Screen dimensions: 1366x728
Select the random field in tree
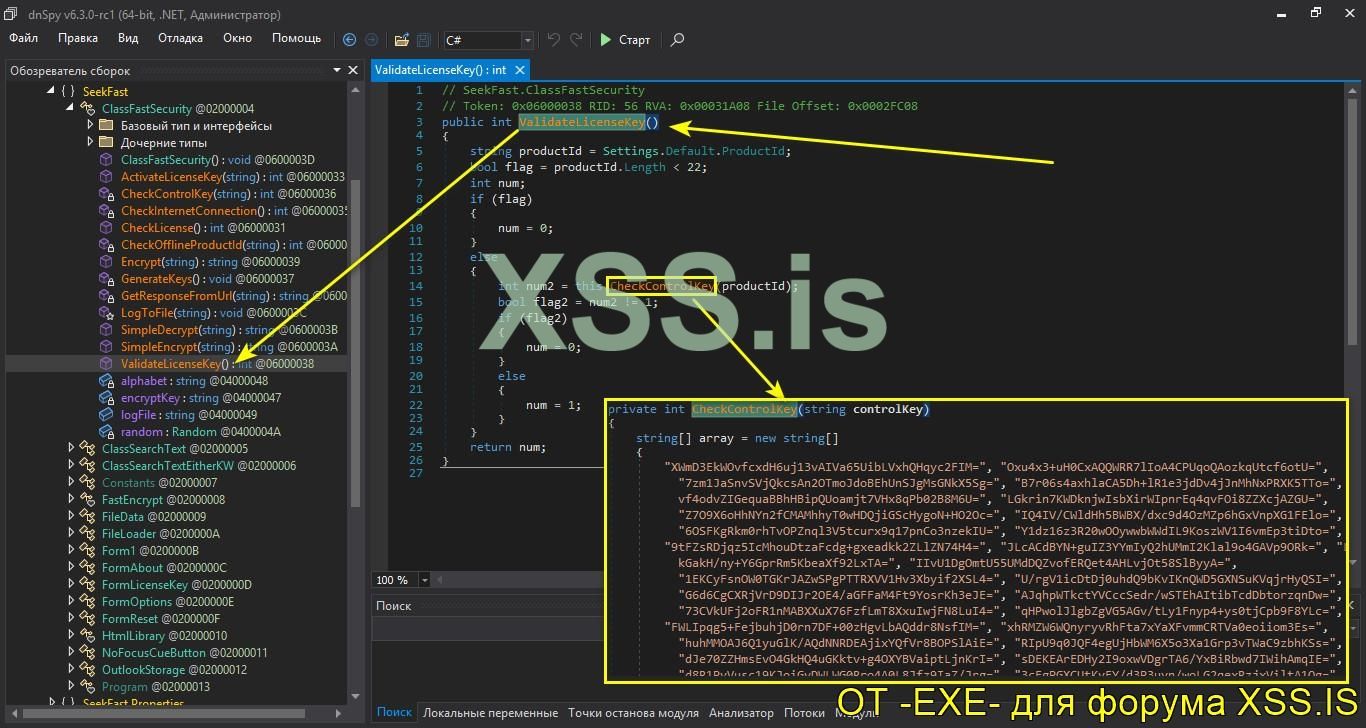point(200,432)
